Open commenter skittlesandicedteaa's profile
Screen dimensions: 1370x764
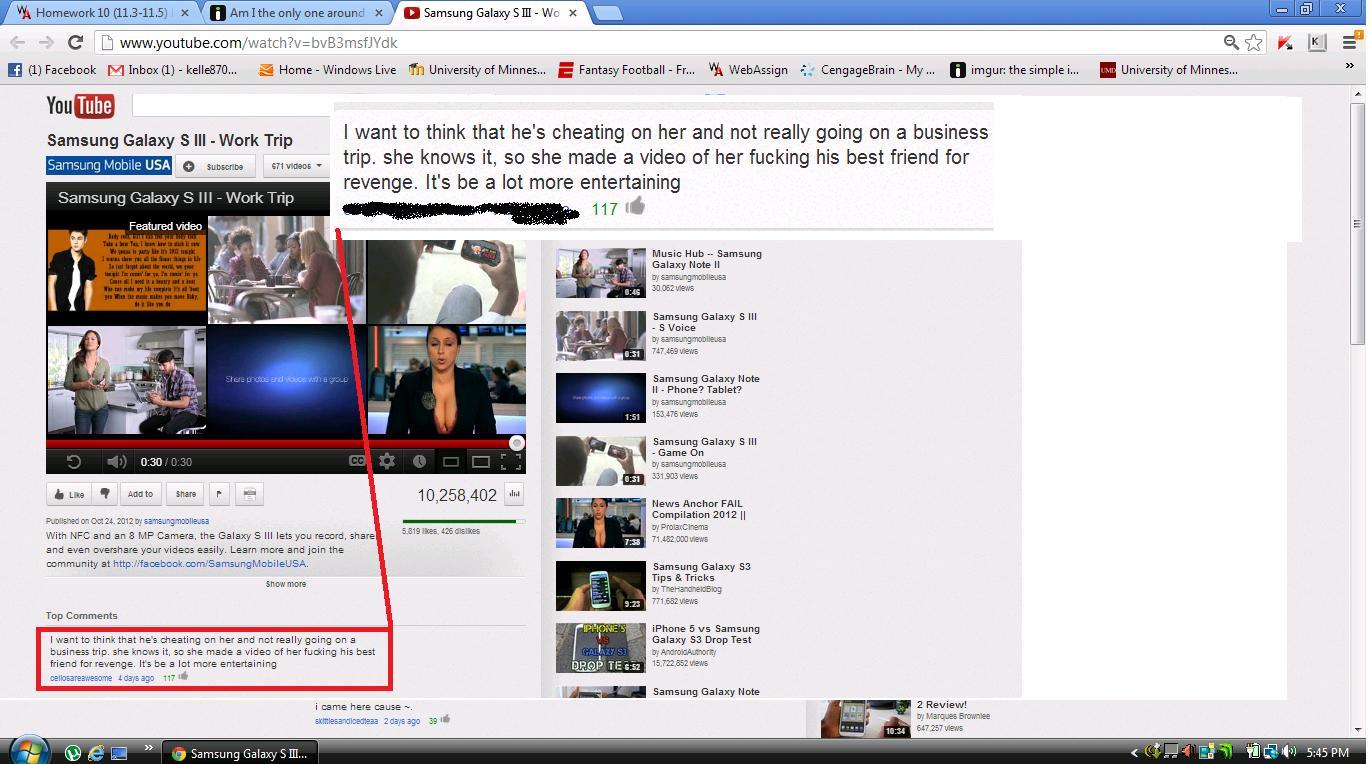(346, 721)
